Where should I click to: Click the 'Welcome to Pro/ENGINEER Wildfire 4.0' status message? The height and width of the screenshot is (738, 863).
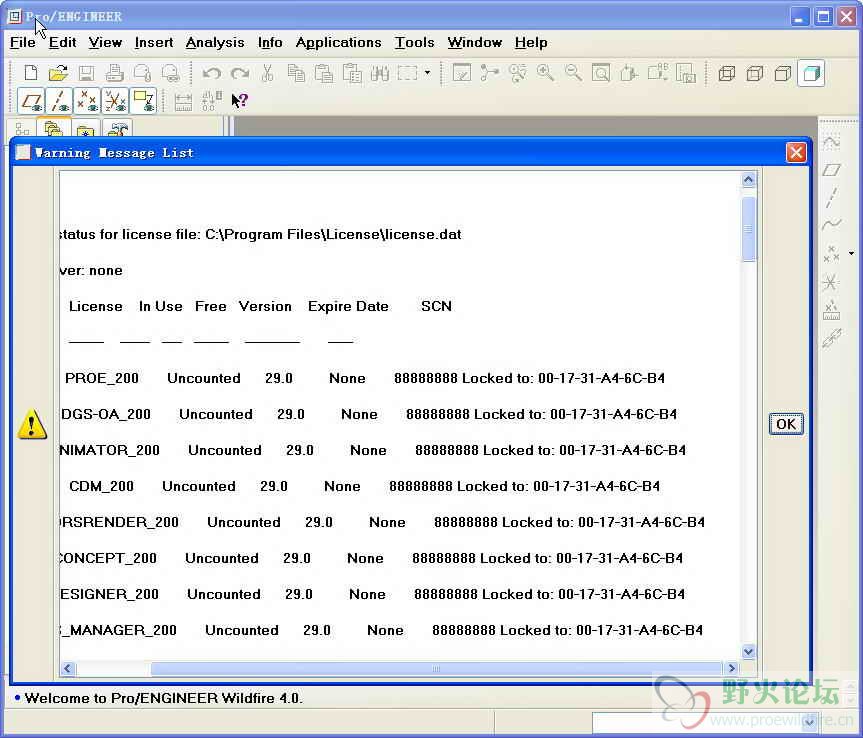(x=163, y=698)
